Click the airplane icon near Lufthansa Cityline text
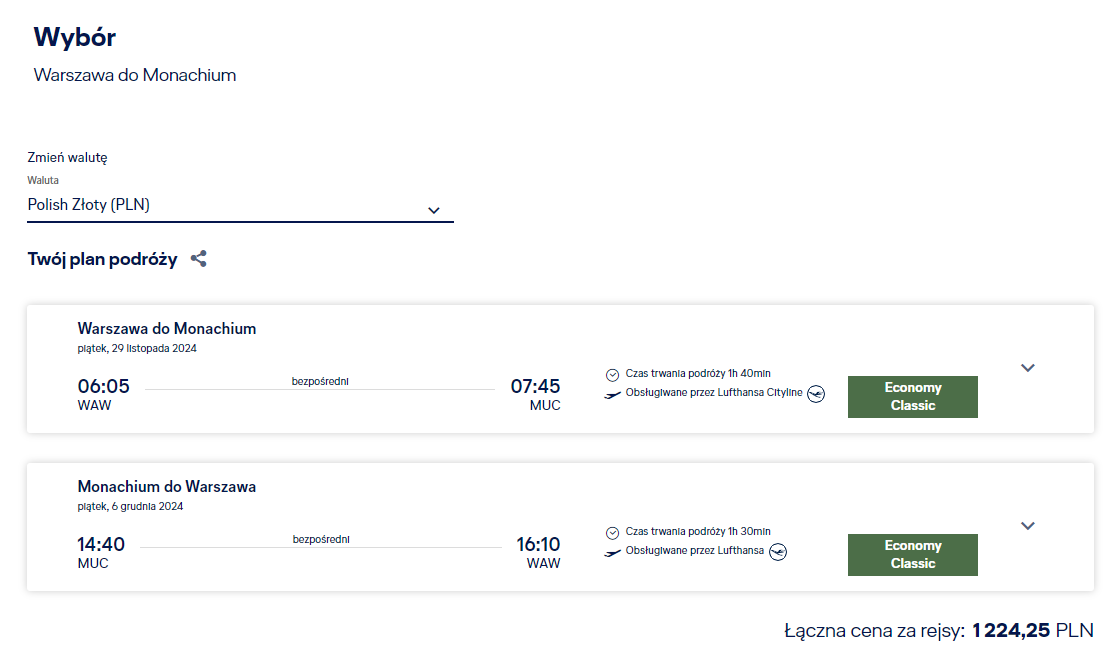Viewport: 1105px width, 651px height. (612, 395)
